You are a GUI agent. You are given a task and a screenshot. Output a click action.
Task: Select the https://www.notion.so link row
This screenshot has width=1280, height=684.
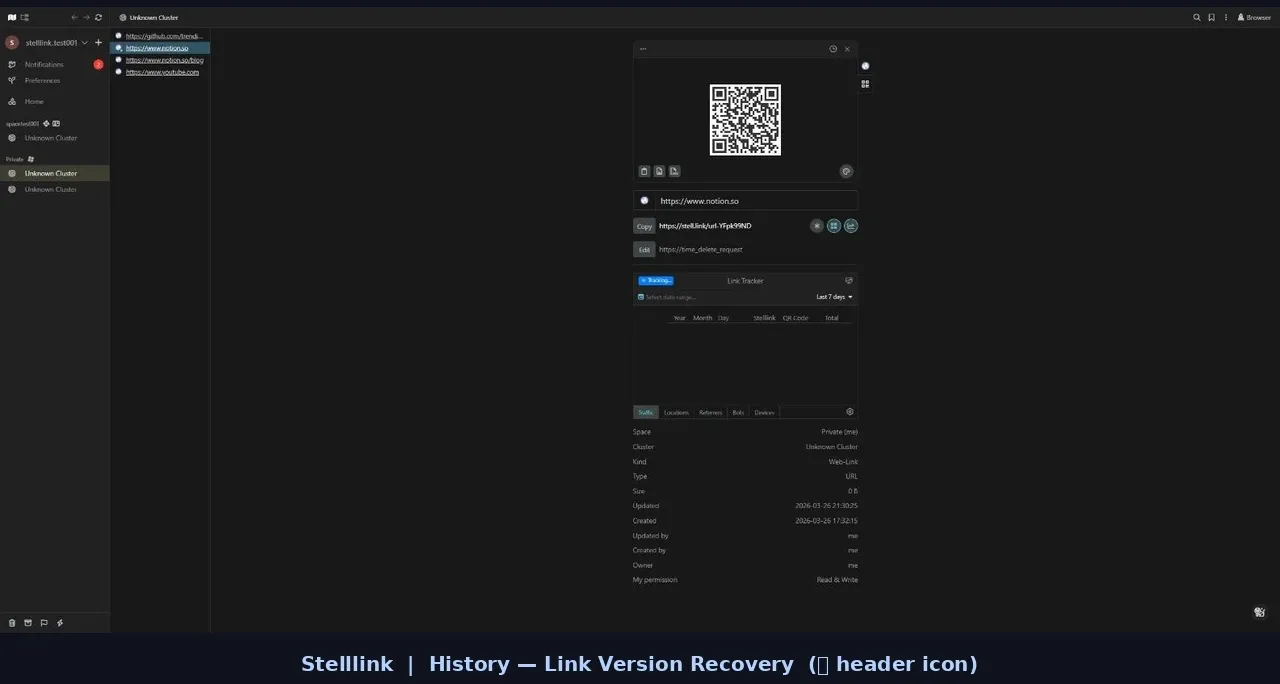160,48
